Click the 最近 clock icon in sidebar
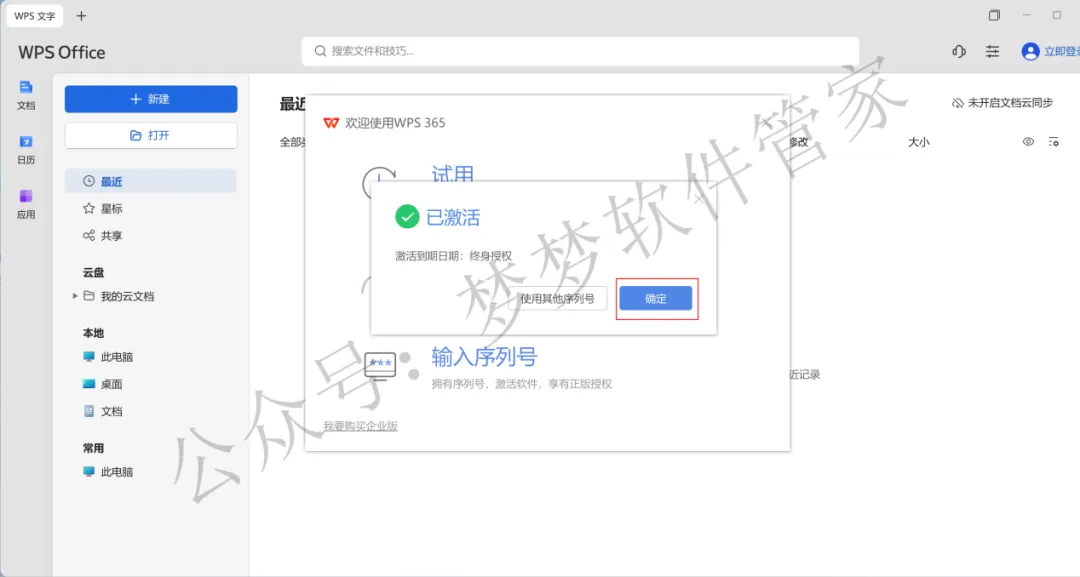Image resolution: width=1080 pixels, height=577 pixels. (x=89, y=181)
